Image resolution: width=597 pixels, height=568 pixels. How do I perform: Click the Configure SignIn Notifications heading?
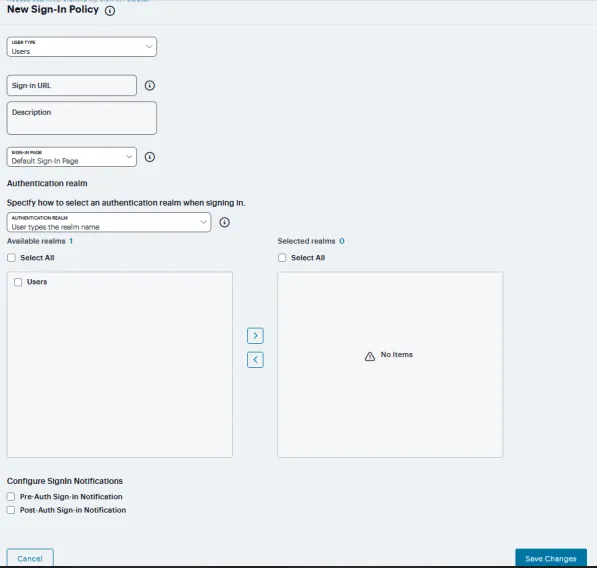click(65, 481)
